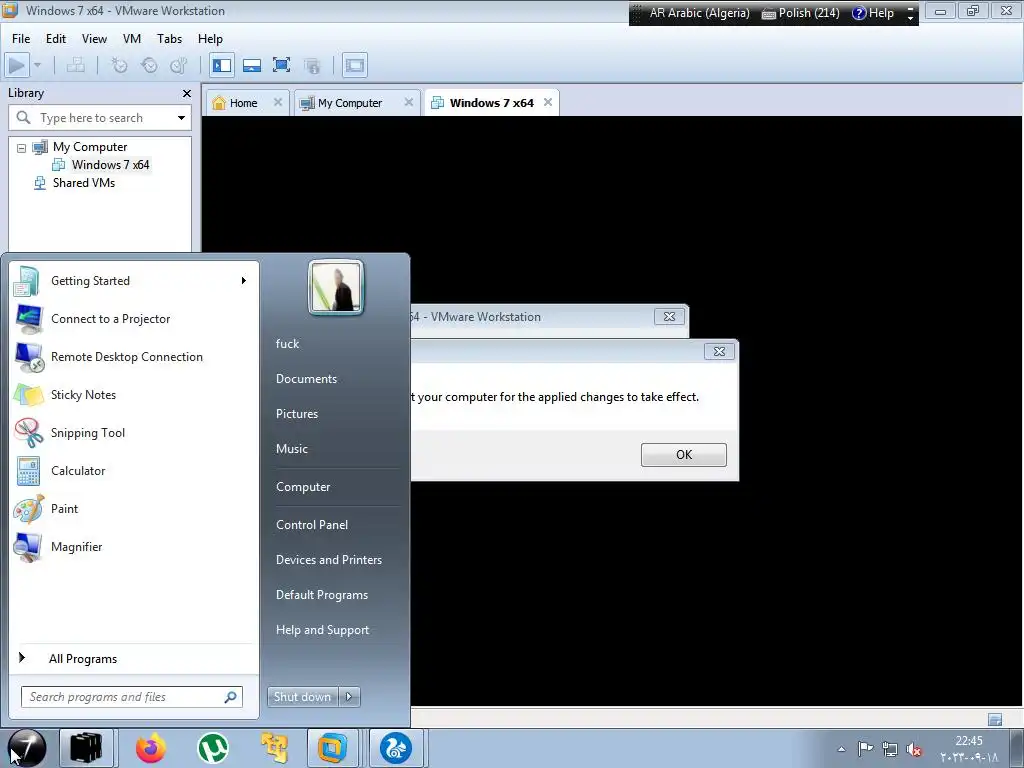
Task: Open Sticky Notes
Action: point(84,395)
